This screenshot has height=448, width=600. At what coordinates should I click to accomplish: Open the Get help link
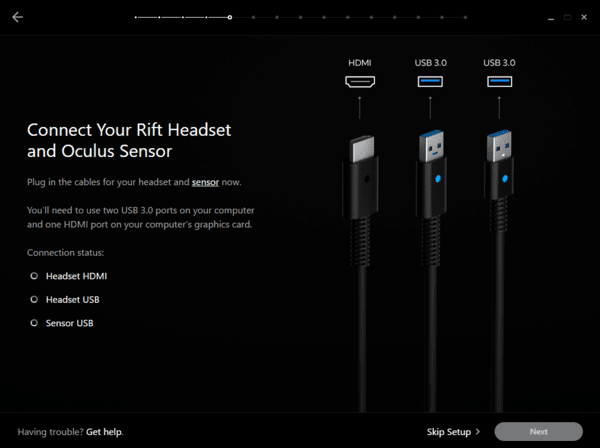(x=104, y=432)
